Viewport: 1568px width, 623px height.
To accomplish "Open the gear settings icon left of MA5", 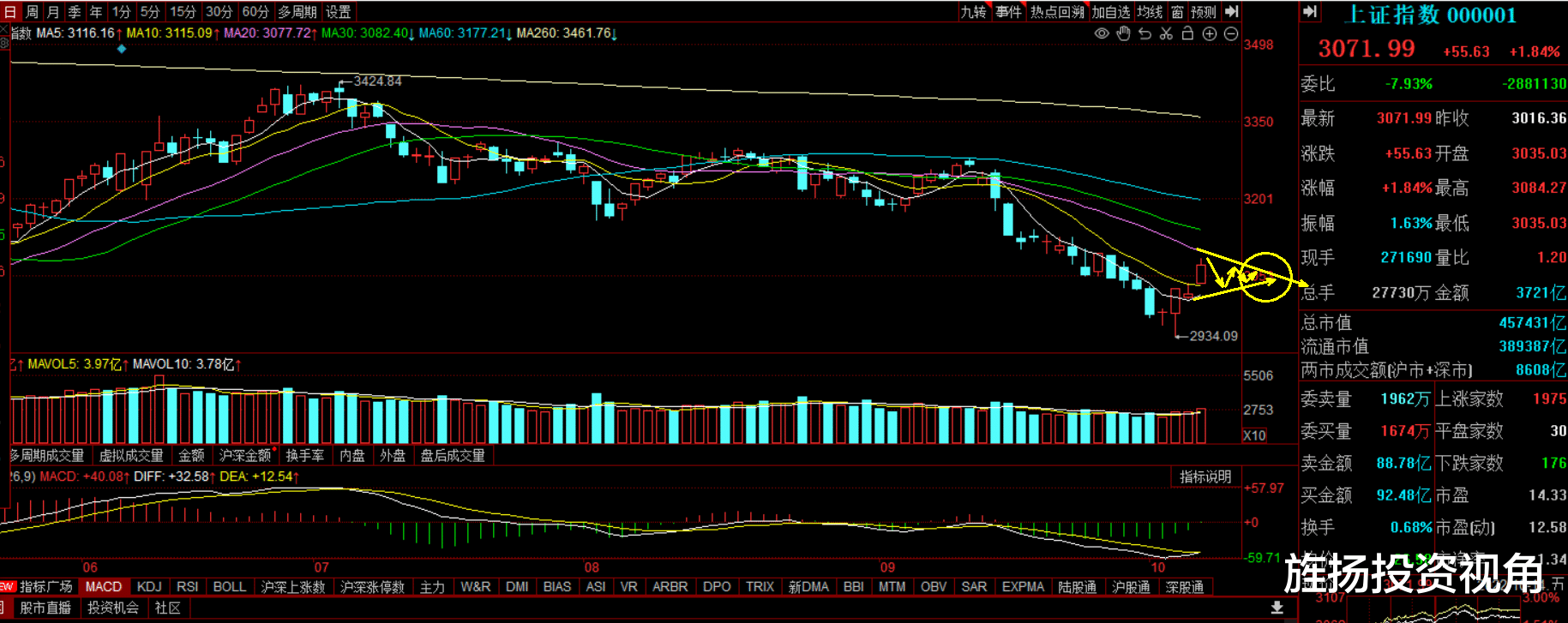I will 3,42.
